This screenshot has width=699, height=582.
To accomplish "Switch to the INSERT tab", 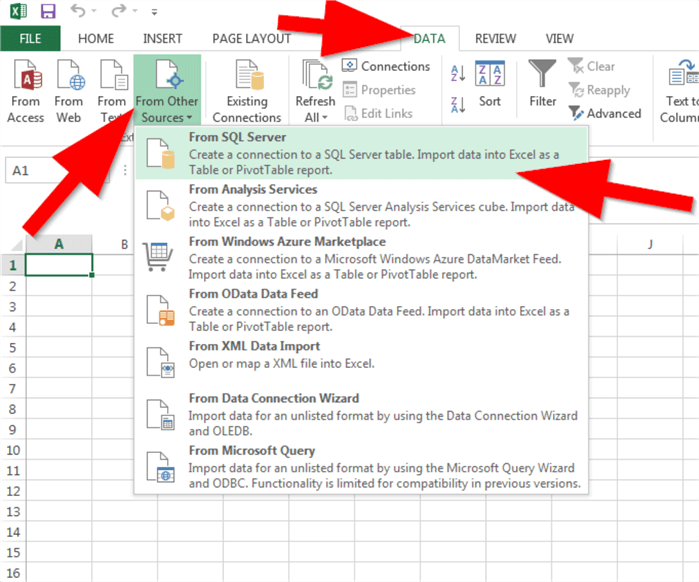I will pyautogui.click(x=162, y=39).
